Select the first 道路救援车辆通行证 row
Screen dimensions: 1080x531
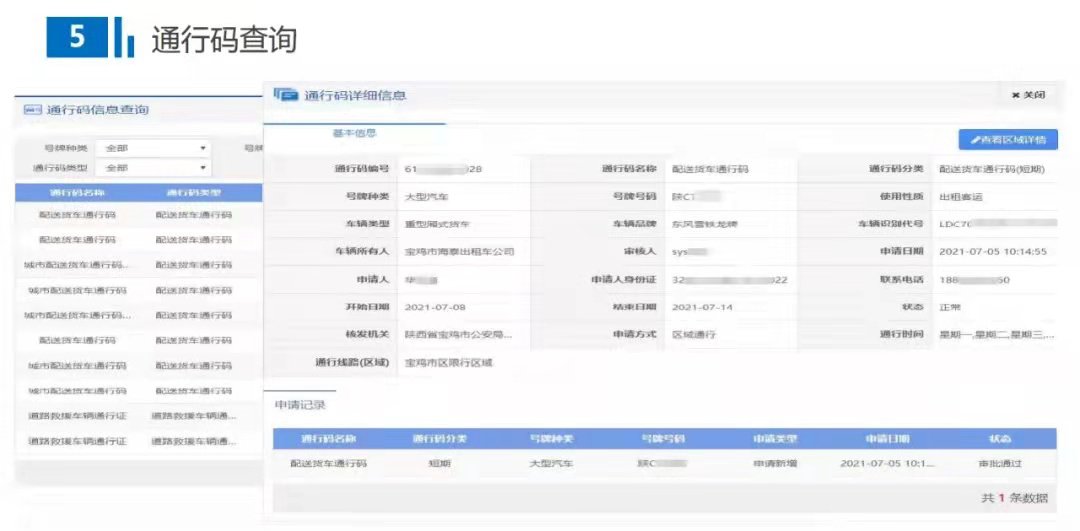(x=77, y=415)
